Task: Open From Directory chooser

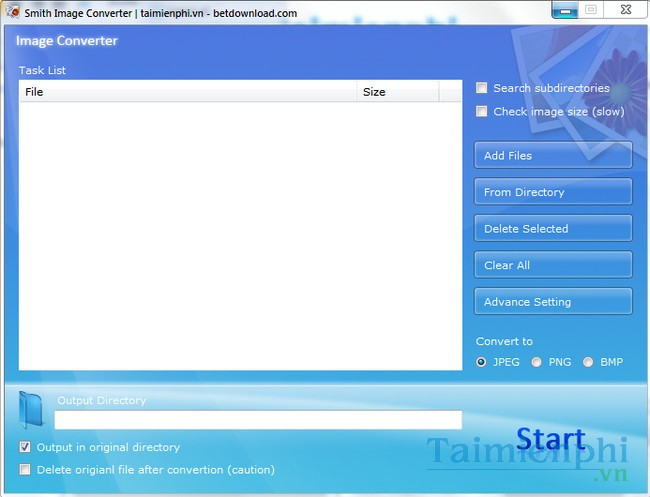Action: click(x=553, y=192)
